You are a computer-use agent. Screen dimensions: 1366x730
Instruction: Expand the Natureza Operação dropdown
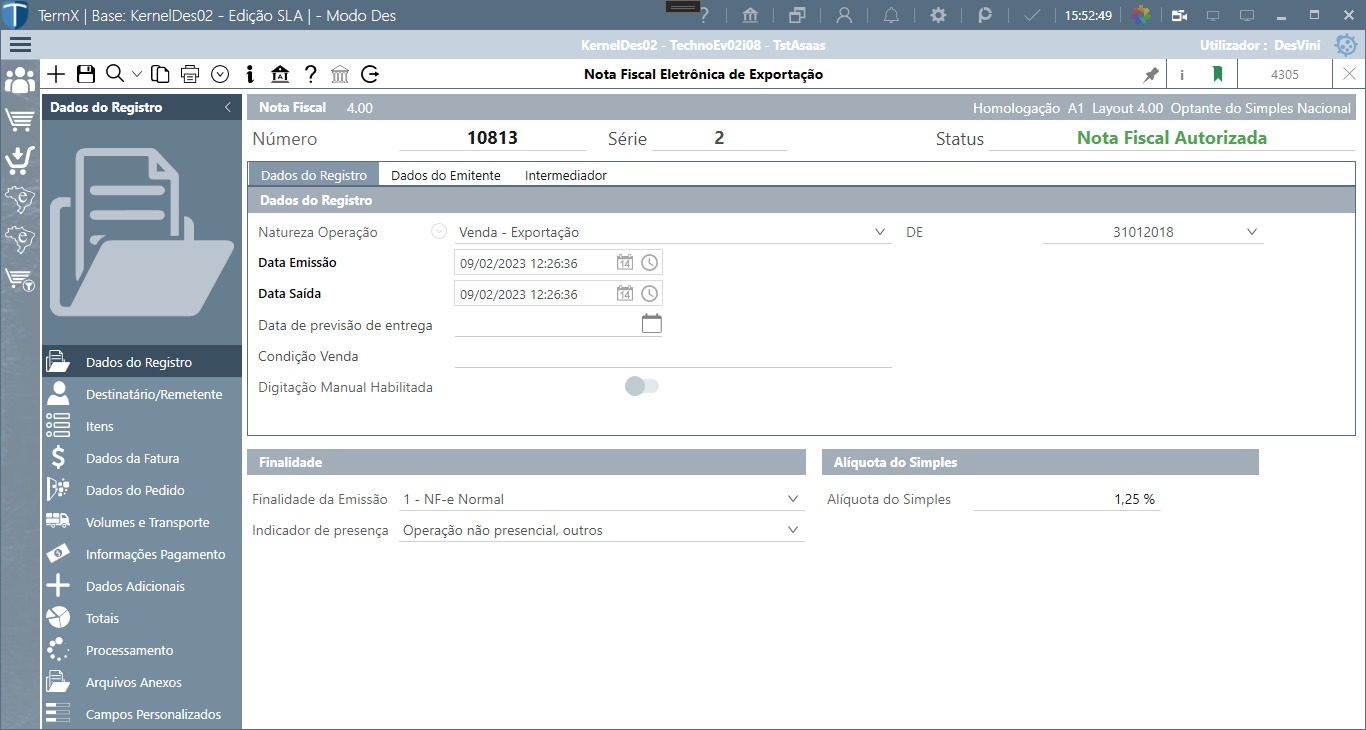pos(880,232)
